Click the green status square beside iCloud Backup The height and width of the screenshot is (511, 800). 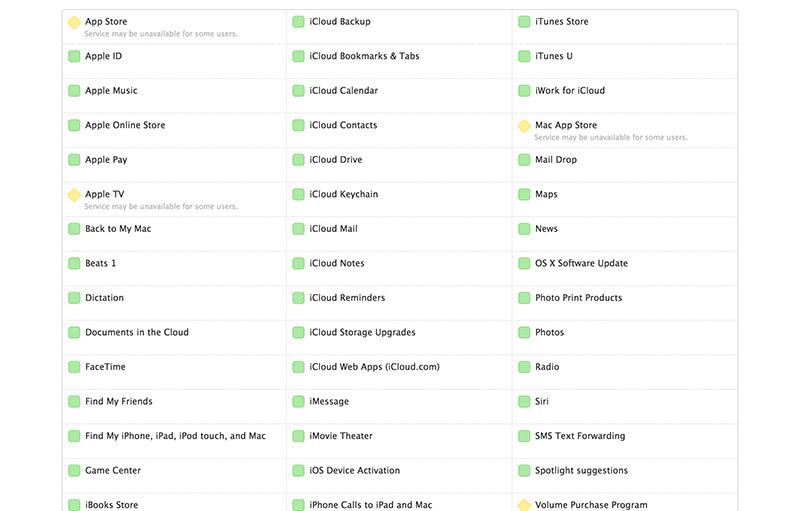pyautogui.click(x=298, y=22)
